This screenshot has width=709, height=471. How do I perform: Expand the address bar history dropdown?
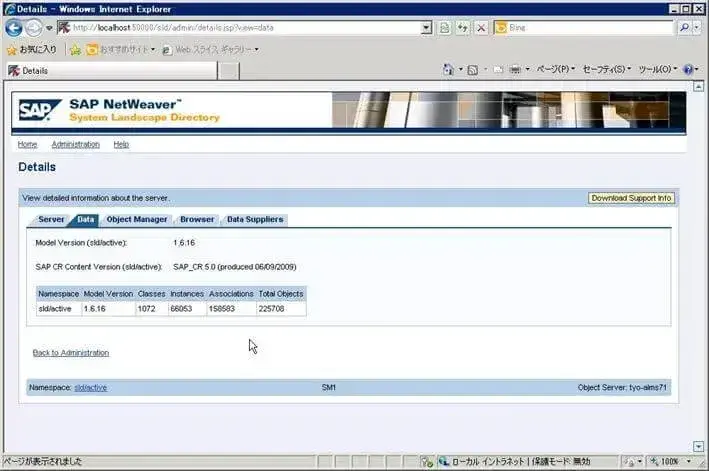coord(426,28)
